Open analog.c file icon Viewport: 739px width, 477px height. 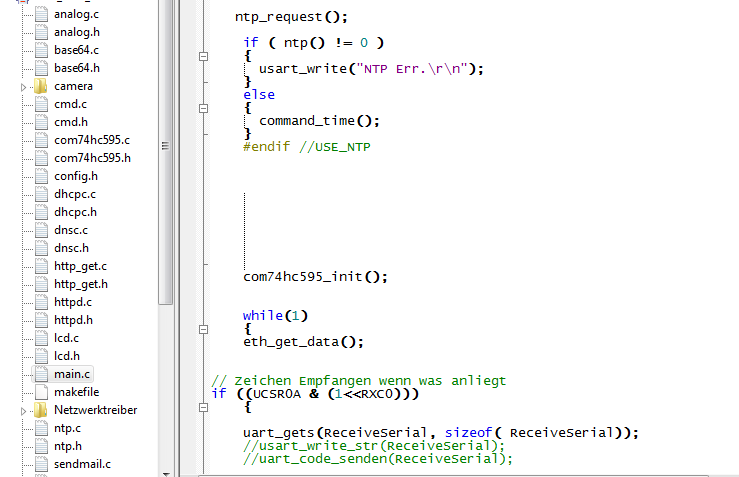41,15
